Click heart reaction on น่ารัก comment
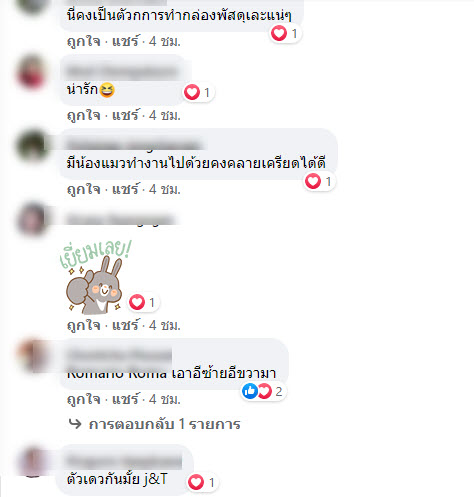474x497 pixels. pos(192,92)
